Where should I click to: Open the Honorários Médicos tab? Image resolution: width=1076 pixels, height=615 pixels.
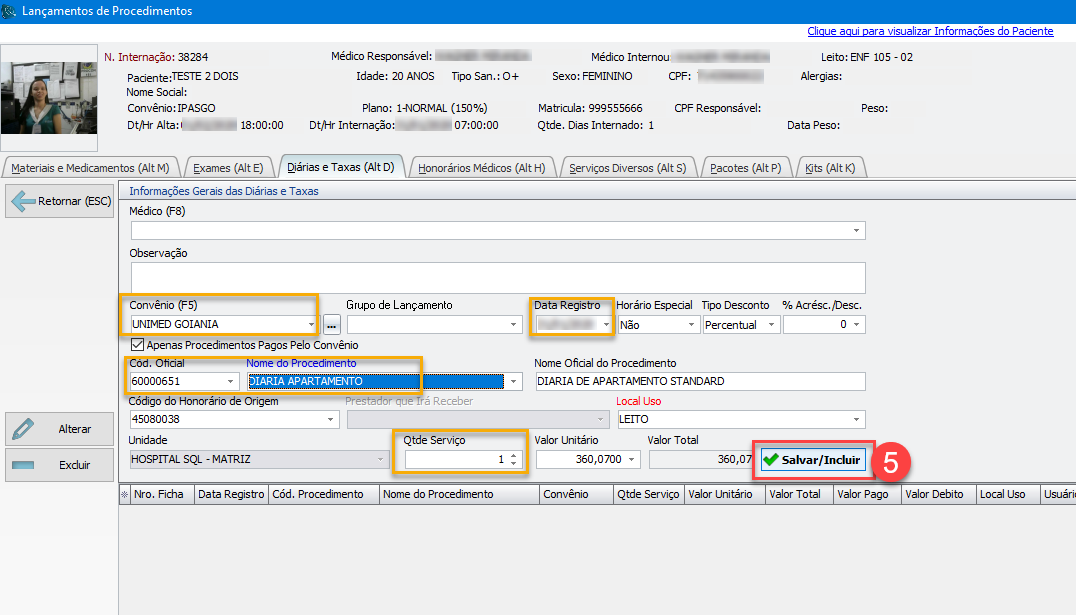pos(481,168)
